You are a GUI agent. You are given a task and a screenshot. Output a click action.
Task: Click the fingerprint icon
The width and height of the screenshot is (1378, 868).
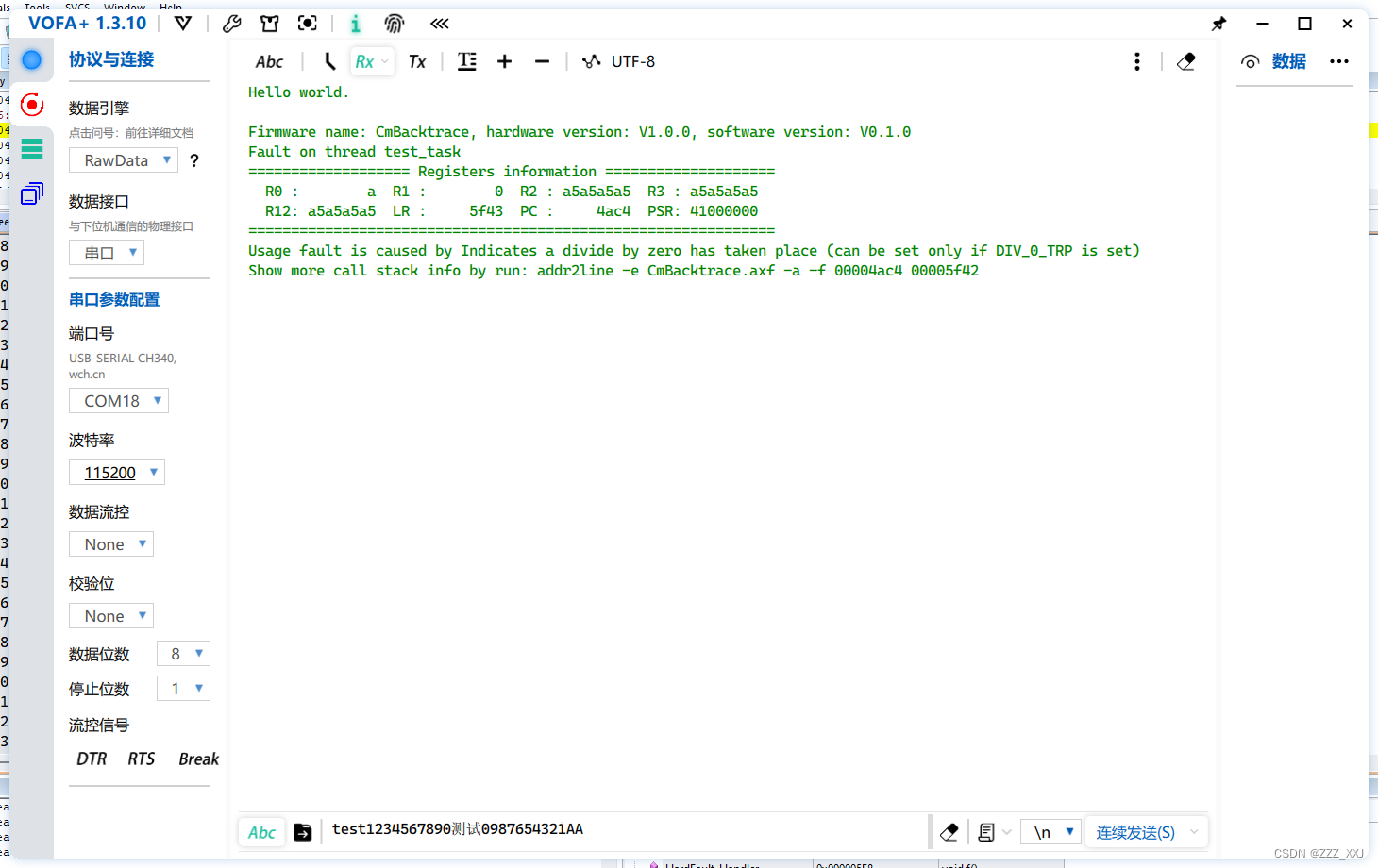point(395,24)
